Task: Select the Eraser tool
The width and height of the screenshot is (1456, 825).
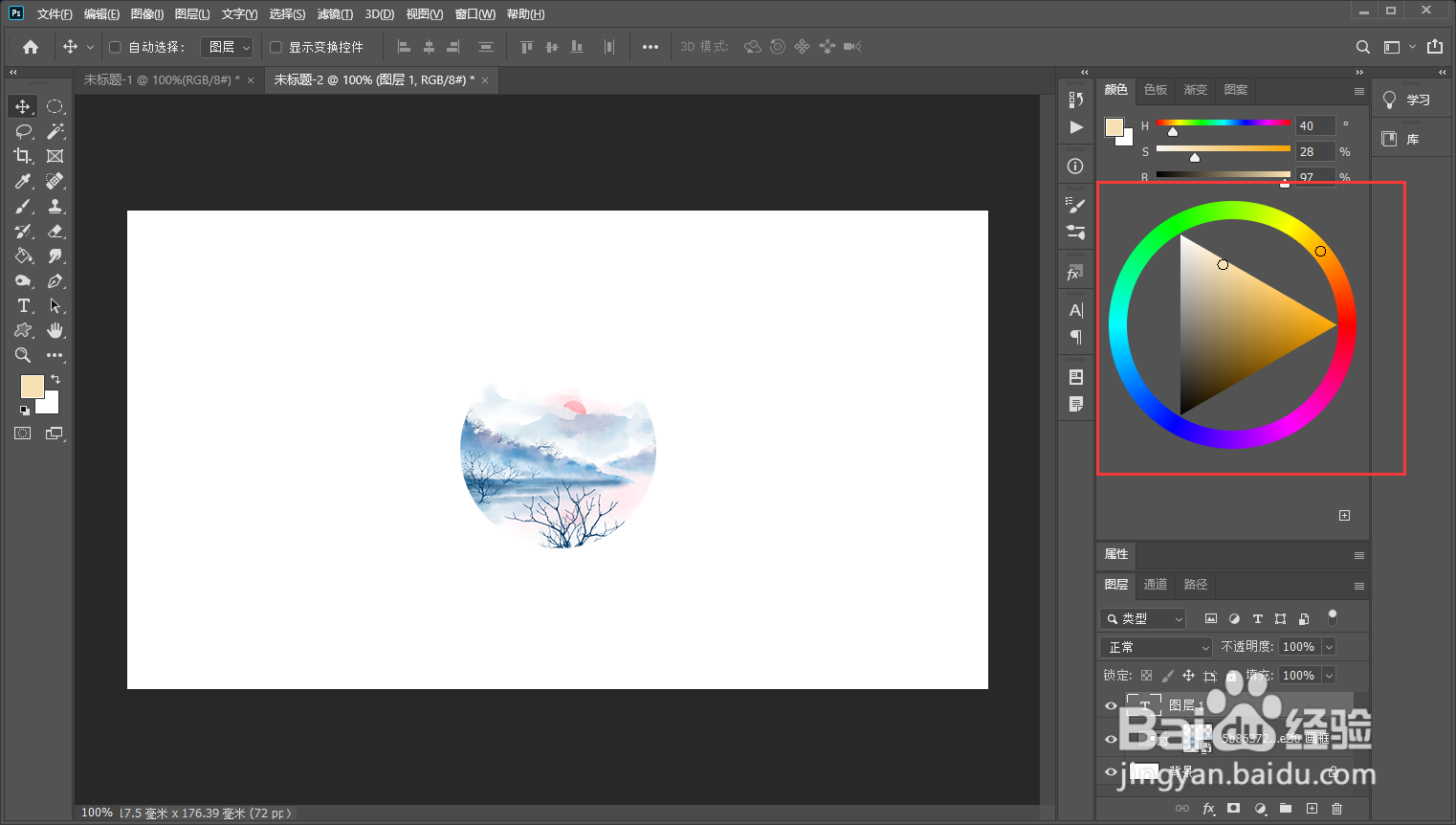Action: point(55,231)
